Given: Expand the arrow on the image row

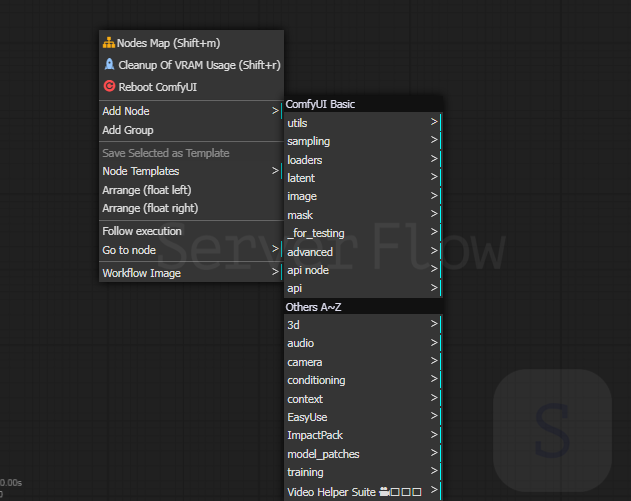Looking at the screenshot, I should pos(434,195).
